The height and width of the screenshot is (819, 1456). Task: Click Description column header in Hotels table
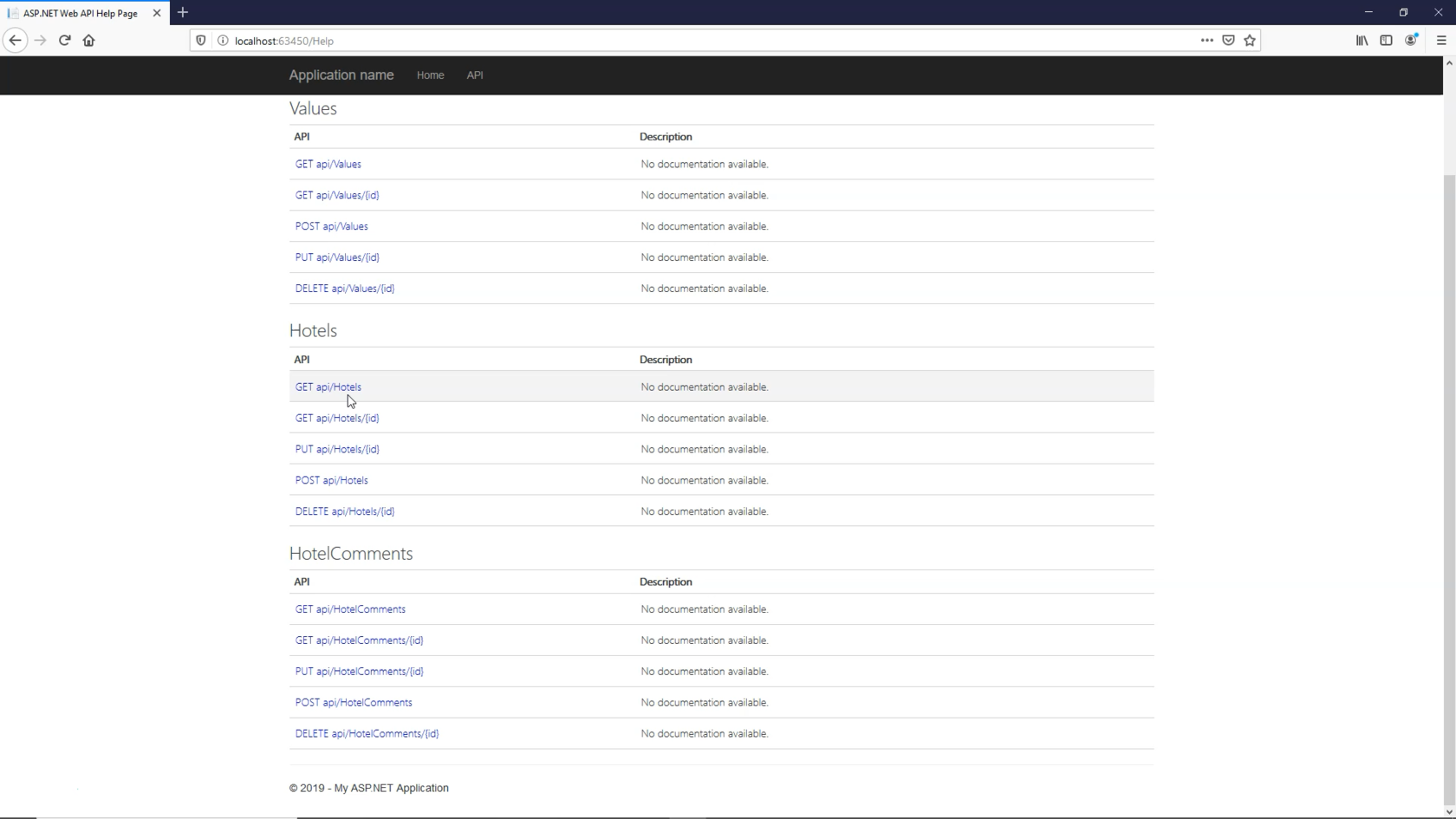(x=666, y=360)
